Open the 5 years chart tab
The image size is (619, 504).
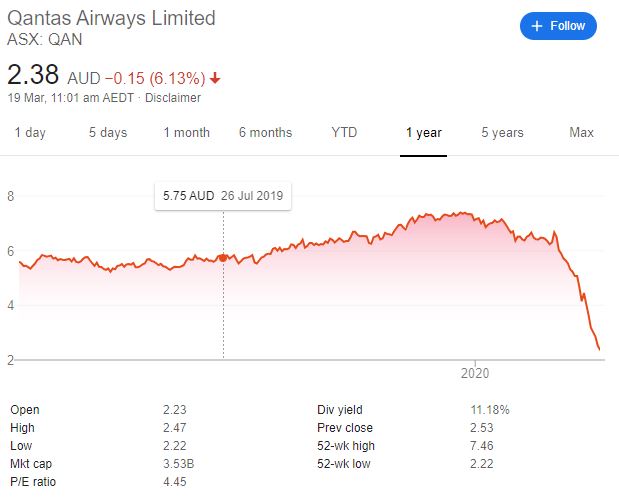(502, 133)
